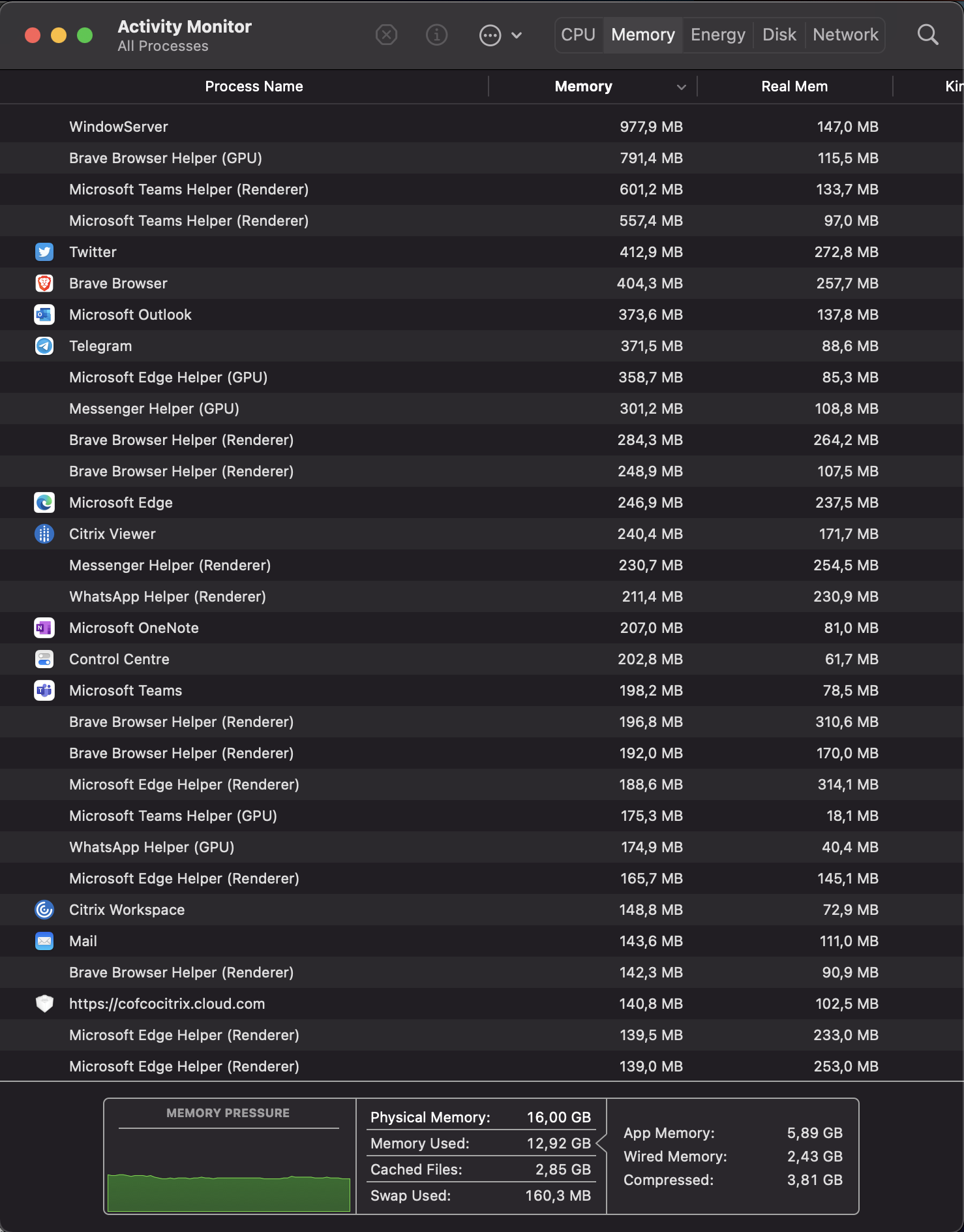Select the Citrix Viewer icon

click(44, 534)
